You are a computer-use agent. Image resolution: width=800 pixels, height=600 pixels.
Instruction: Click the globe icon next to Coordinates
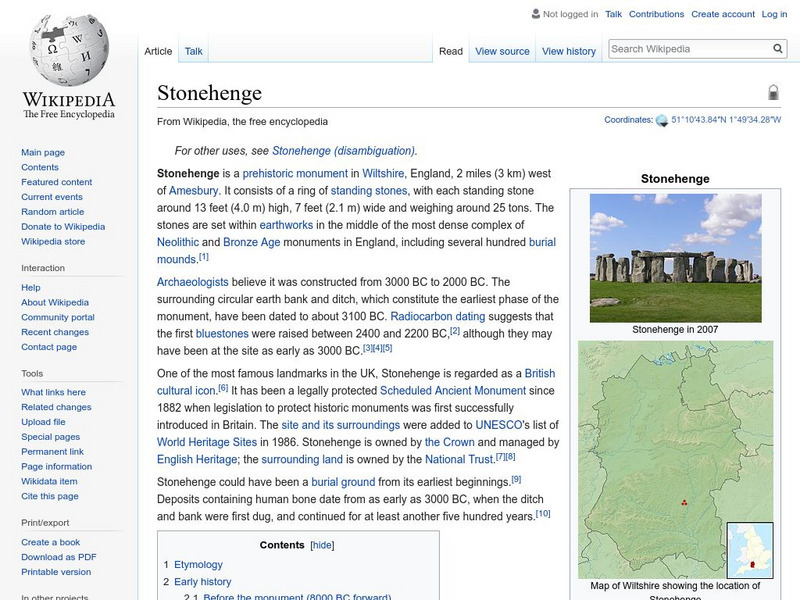point(661,117)
